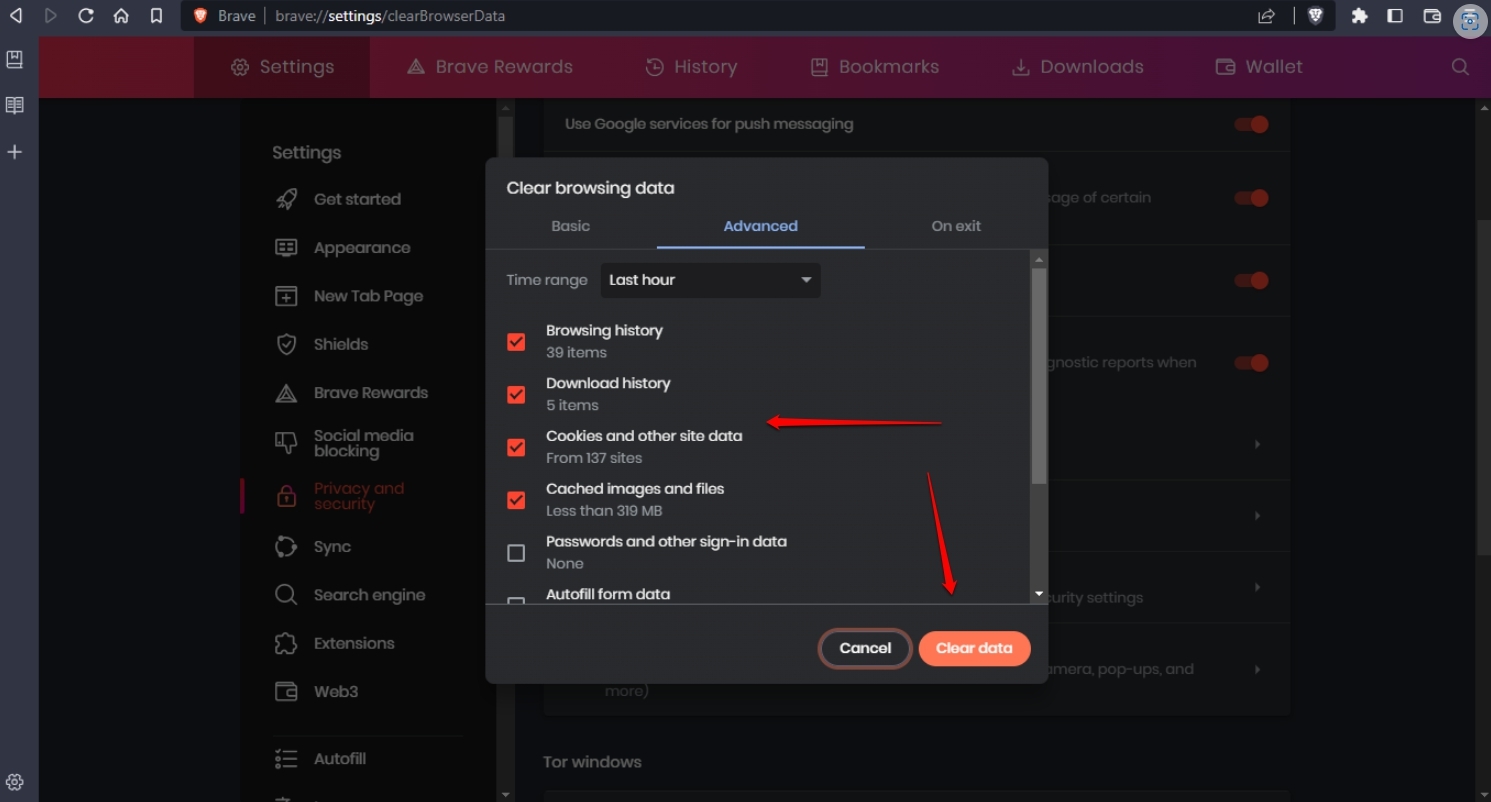Click the dialog scrollbar up arrow
Screen dimensions: 1491x802
(1039, 260)
